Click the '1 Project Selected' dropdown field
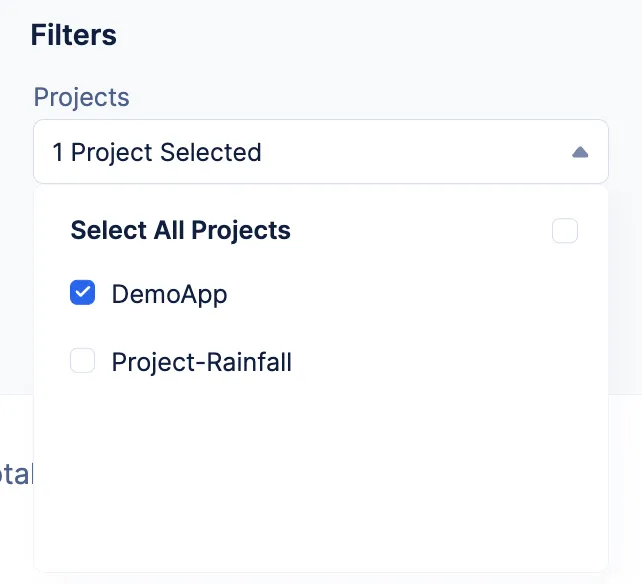This screenshot has height=584, width=642. [x=321, y=152]
